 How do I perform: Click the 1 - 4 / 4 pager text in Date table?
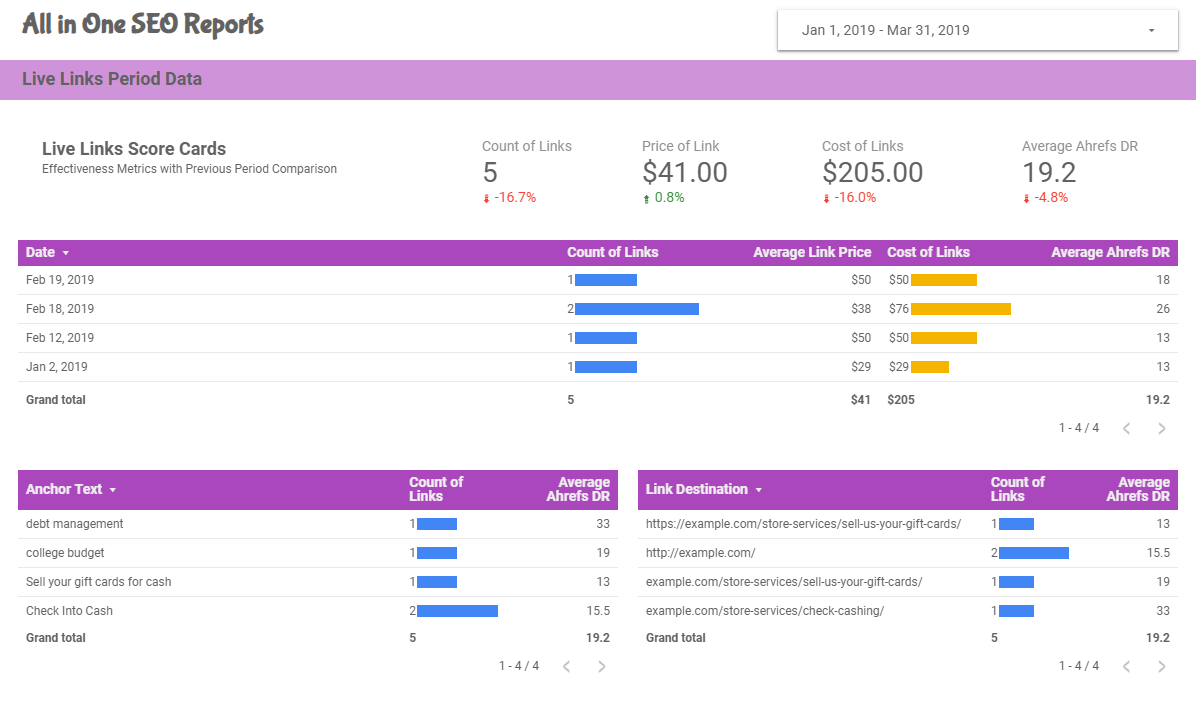(1079, 428)
